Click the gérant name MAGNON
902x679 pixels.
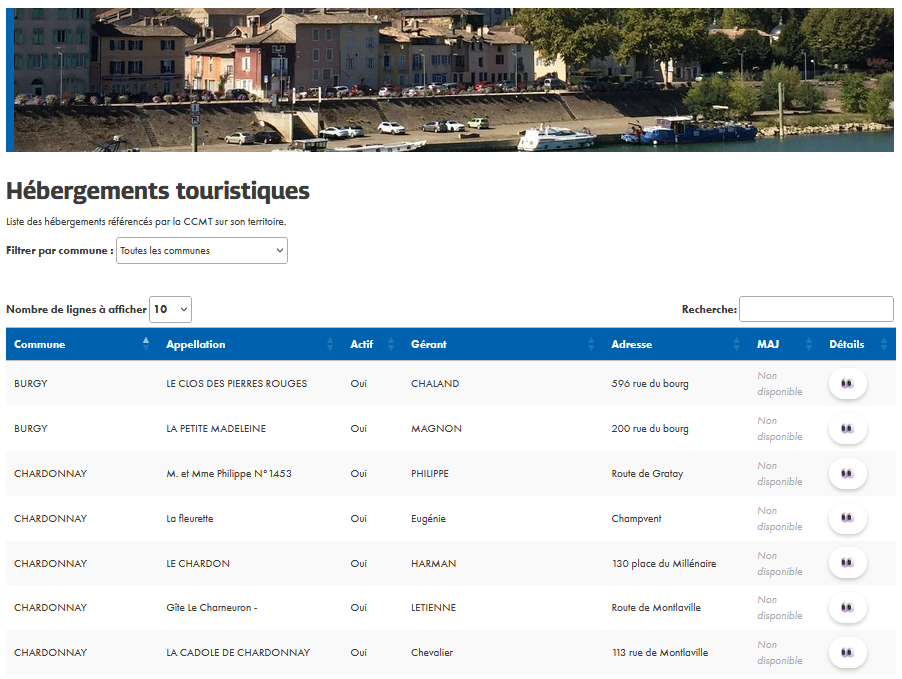click(x=436, y=429)
